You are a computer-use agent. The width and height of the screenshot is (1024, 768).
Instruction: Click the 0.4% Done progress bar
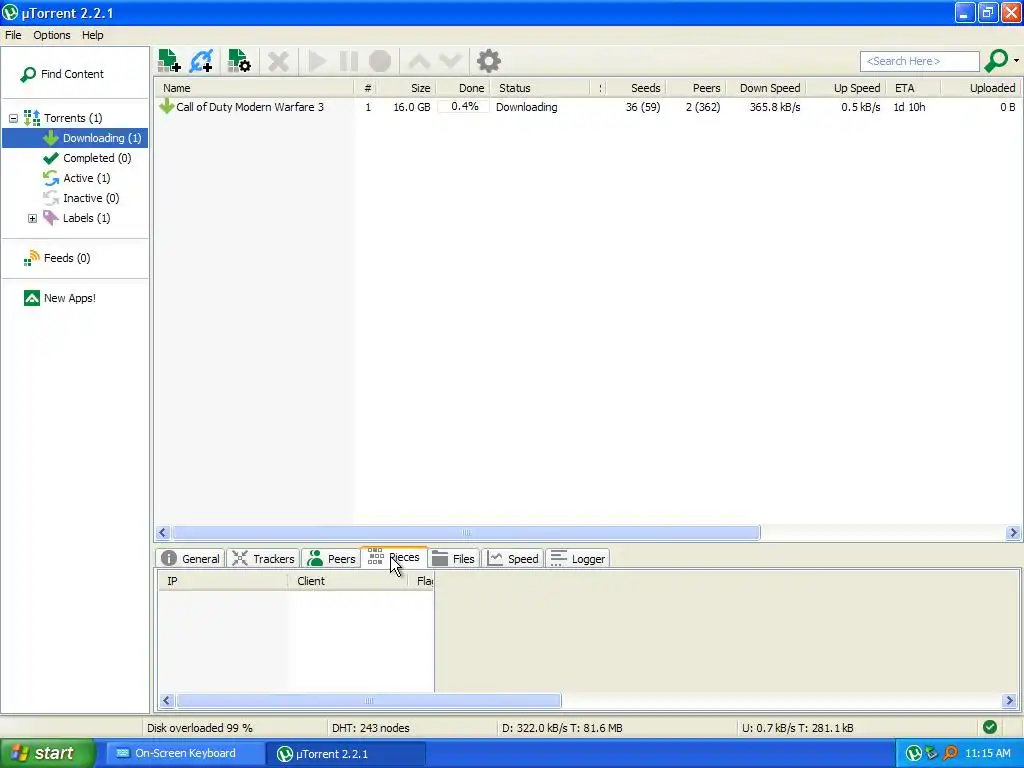[464, 106]
